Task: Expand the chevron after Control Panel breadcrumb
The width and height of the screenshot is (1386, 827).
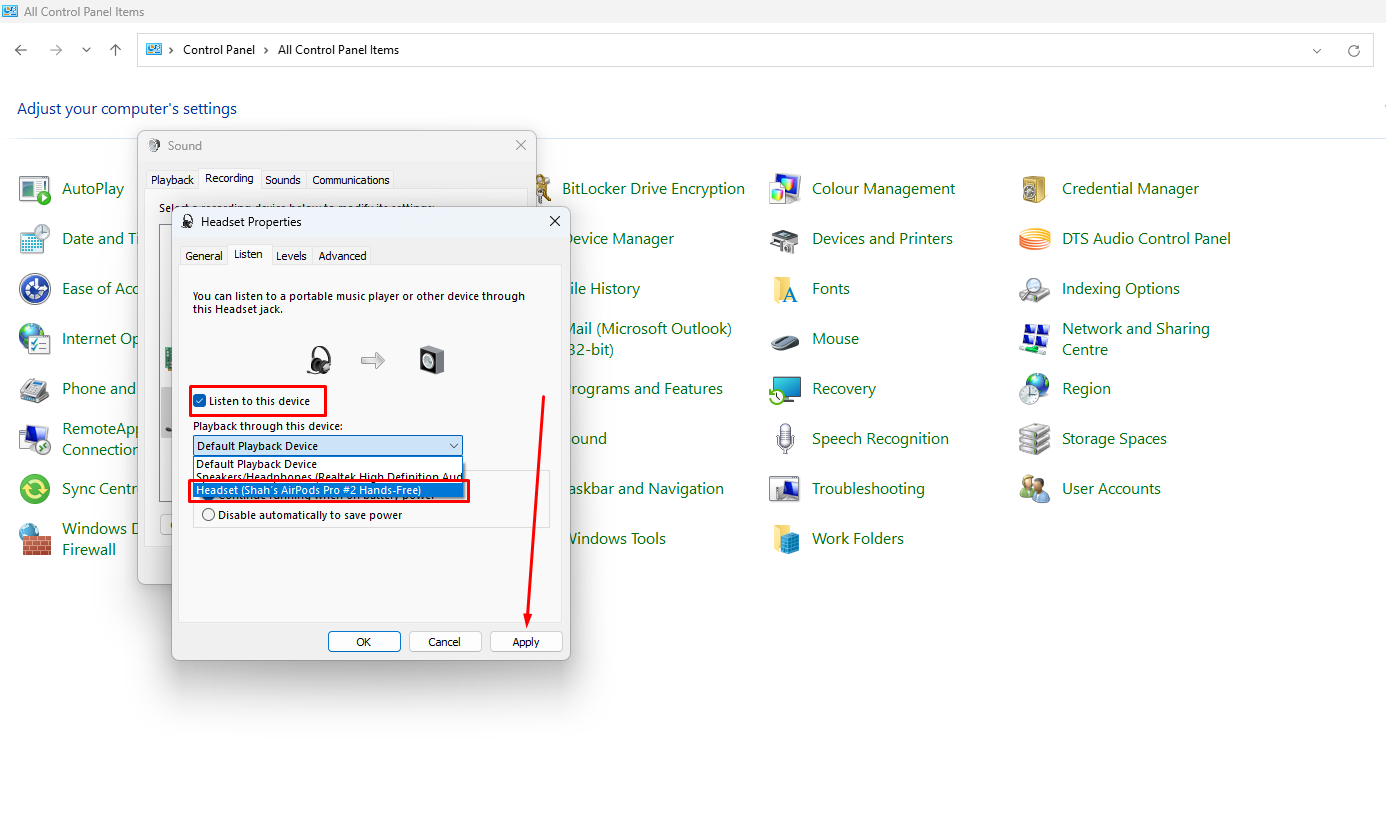Action: [266, 50]
